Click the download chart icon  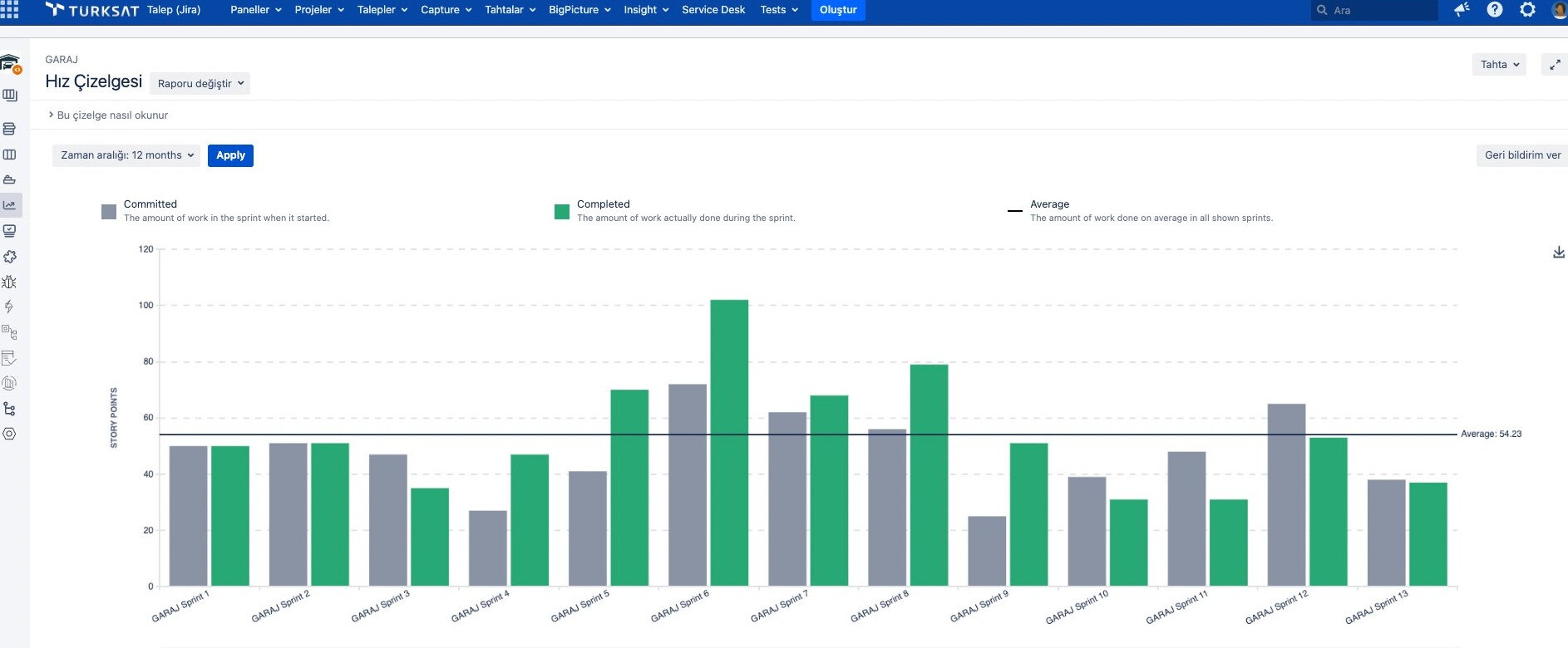click(1559, 253)
